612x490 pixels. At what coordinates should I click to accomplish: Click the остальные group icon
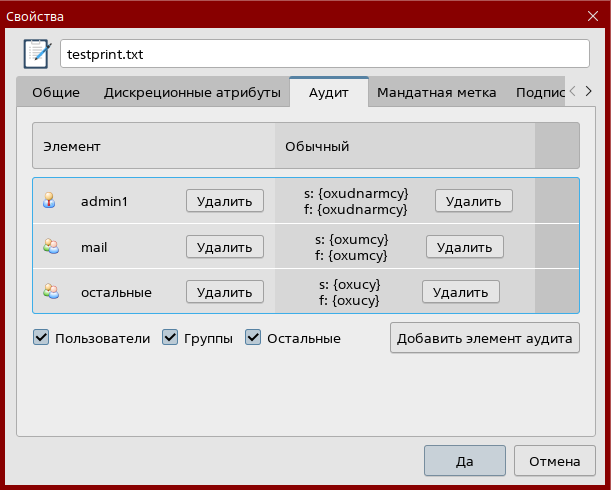click(50, 292)
